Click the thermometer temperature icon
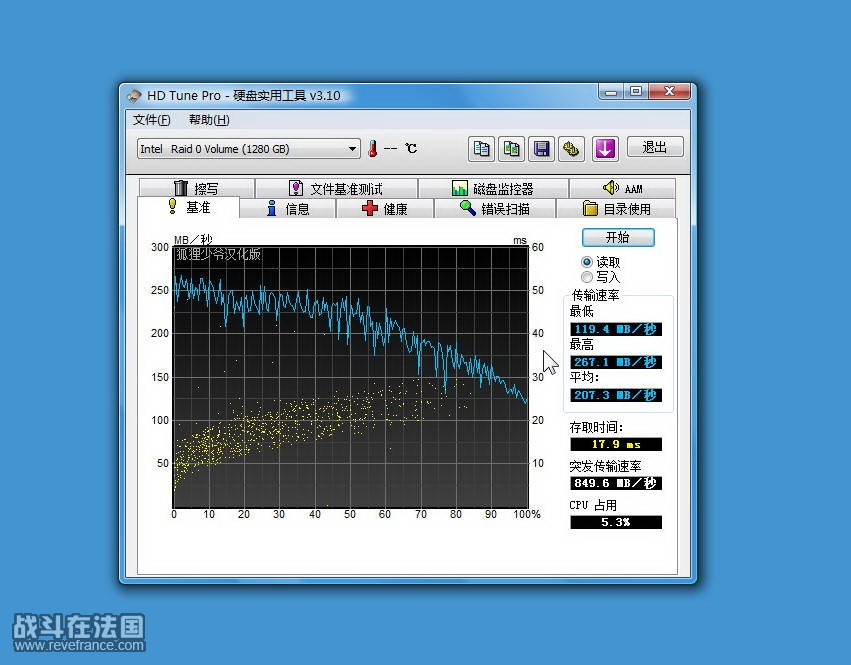This screenshot has width=851, height=665. 372,149
